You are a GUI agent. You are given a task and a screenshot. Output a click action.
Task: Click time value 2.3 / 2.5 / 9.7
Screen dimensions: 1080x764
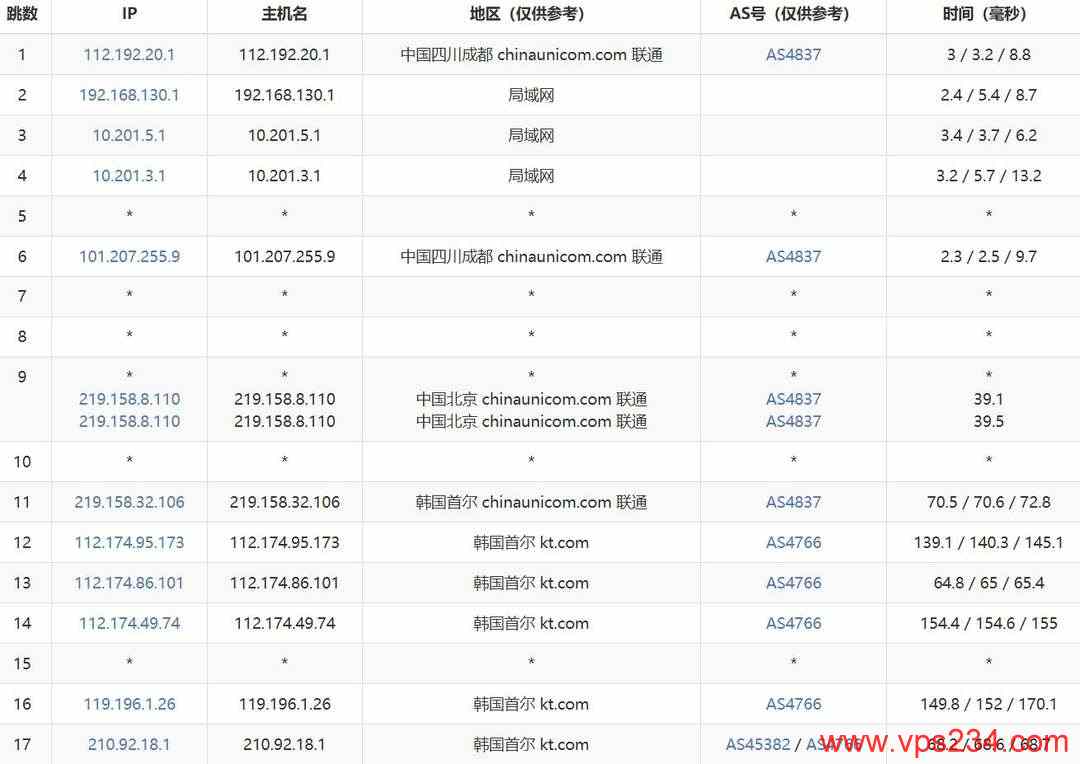click(988, 256)
